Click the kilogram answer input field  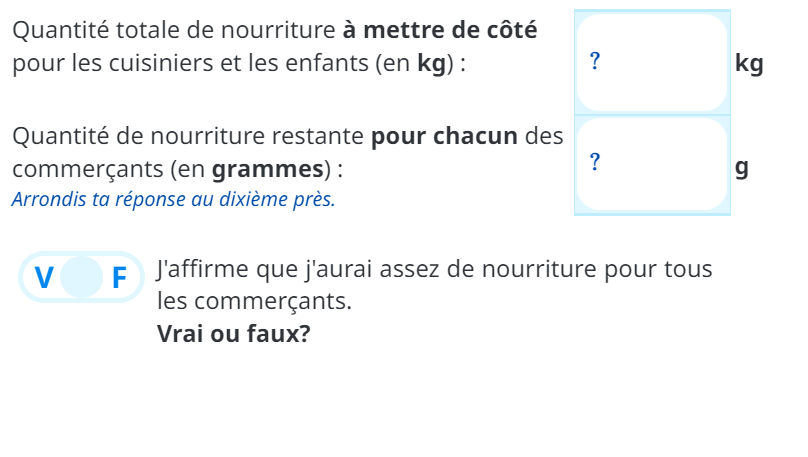652,62
